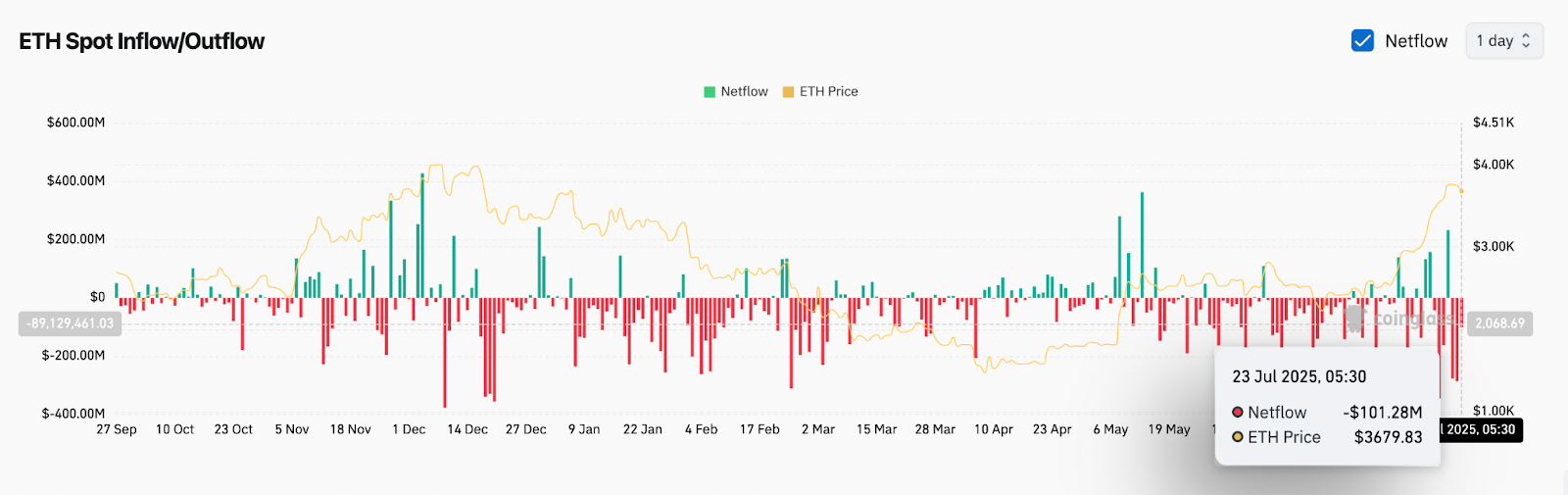Screen dimensions: 1568x495
Task: Toggle the yellow ETH Price legend swatch
Action: 788,92
